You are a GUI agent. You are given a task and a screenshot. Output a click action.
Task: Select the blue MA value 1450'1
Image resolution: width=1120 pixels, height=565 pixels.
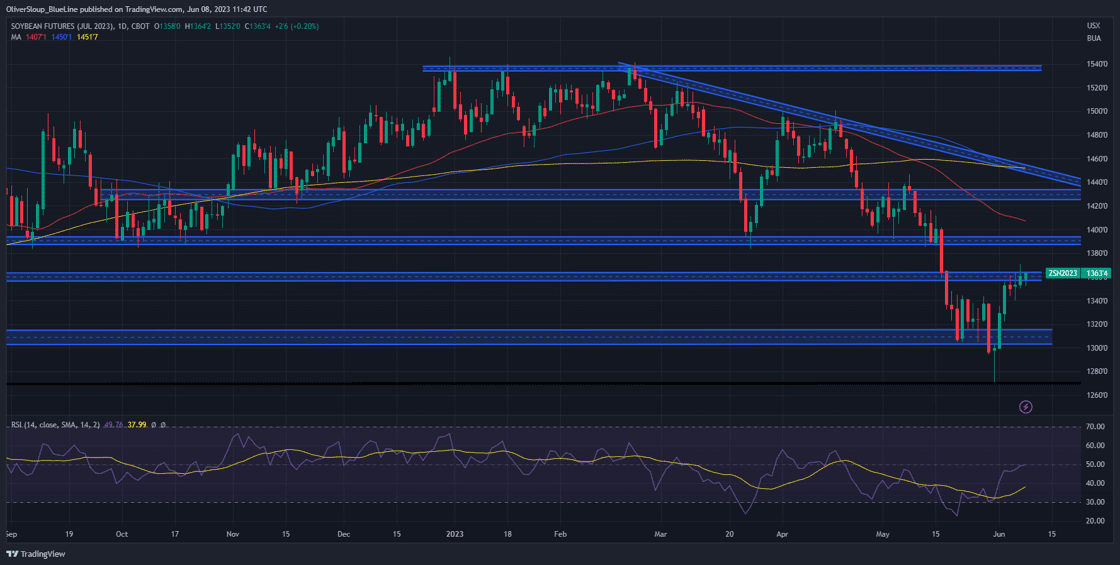pos(63,36)
